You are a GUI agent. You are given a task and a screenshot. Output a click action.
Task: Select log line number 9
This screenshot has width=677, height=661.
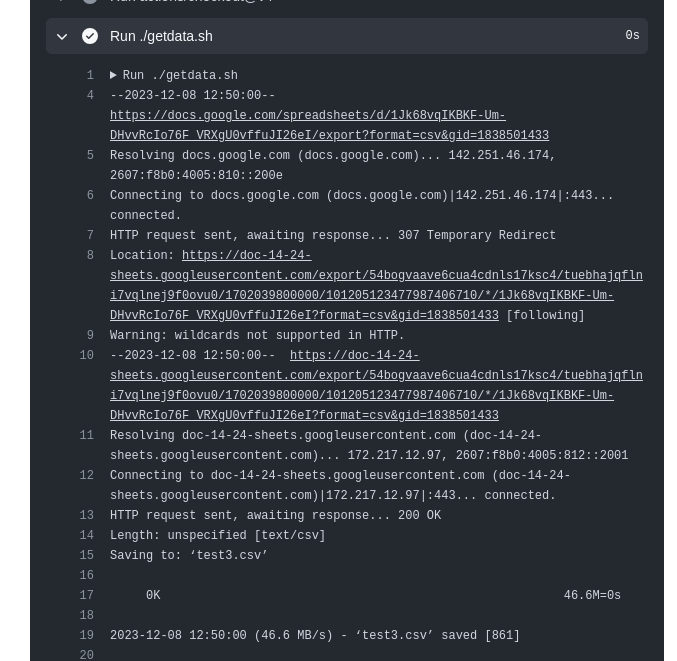point(90,335)
